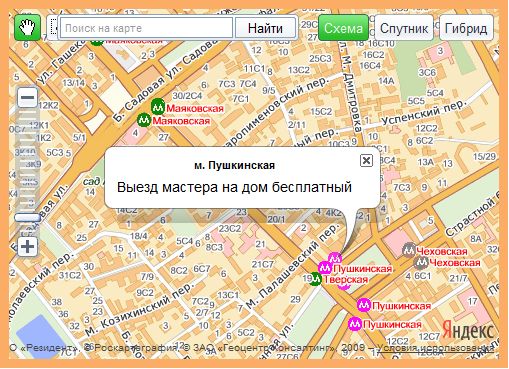Click the upper grey Чеховская metro icon
Image resolution: width=509 pixels, height=369 pixels.
409,250
